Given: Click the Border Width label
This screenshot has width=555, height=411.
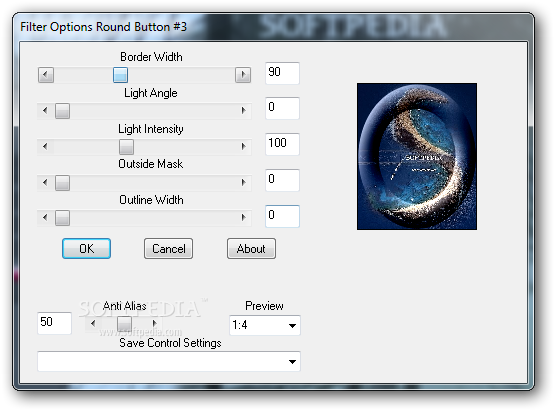Looking at the screenshot, I should click(151, 57).
